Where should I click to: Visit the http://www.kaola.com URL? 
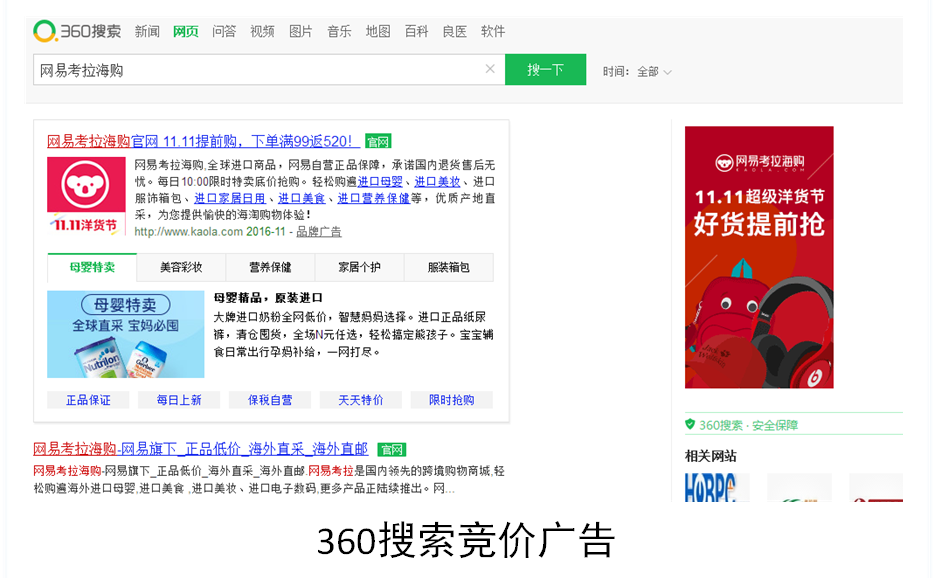point(188,231)
